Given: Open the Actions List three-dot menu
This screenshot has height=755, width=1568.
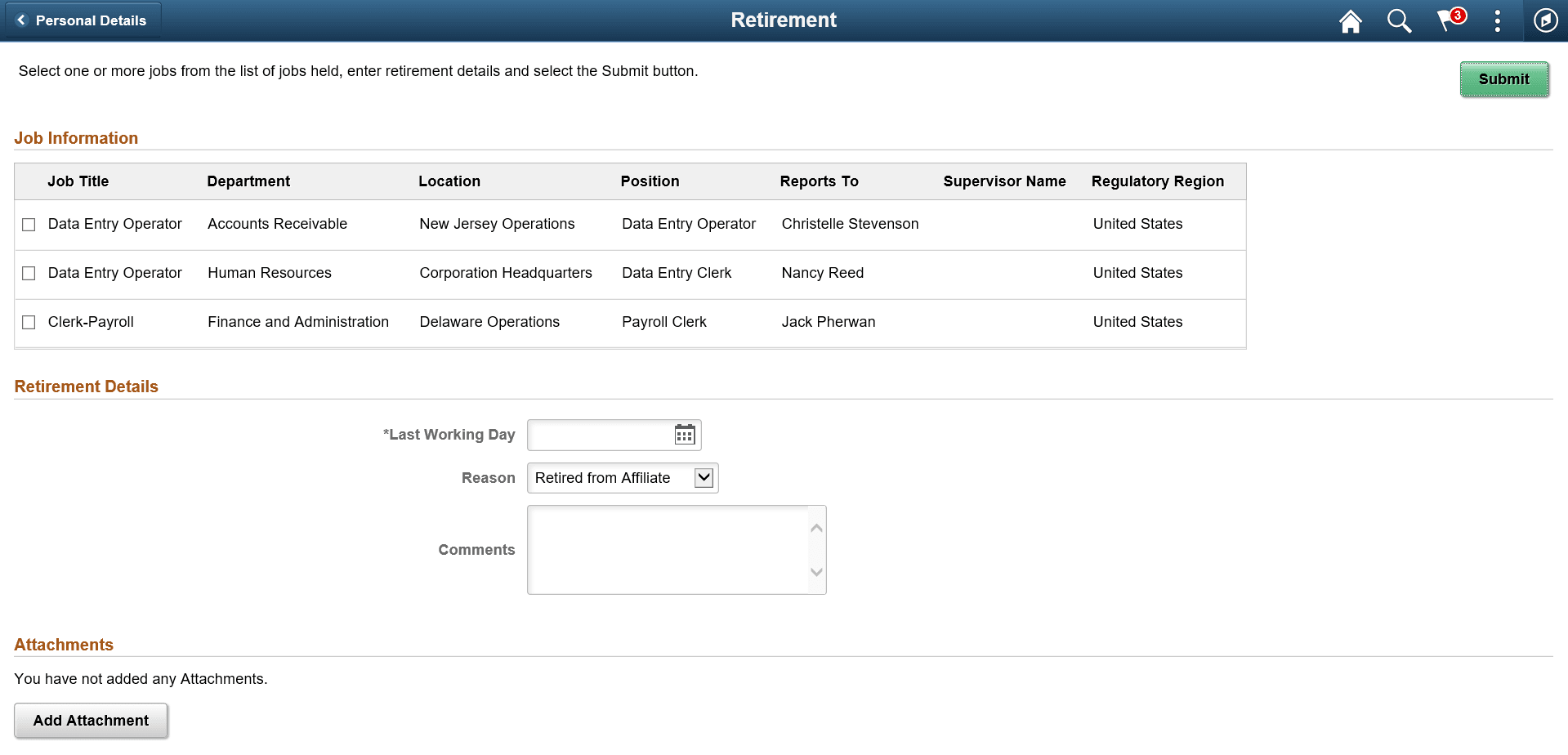Looking at the screenshot, I should pos(1498,20).
